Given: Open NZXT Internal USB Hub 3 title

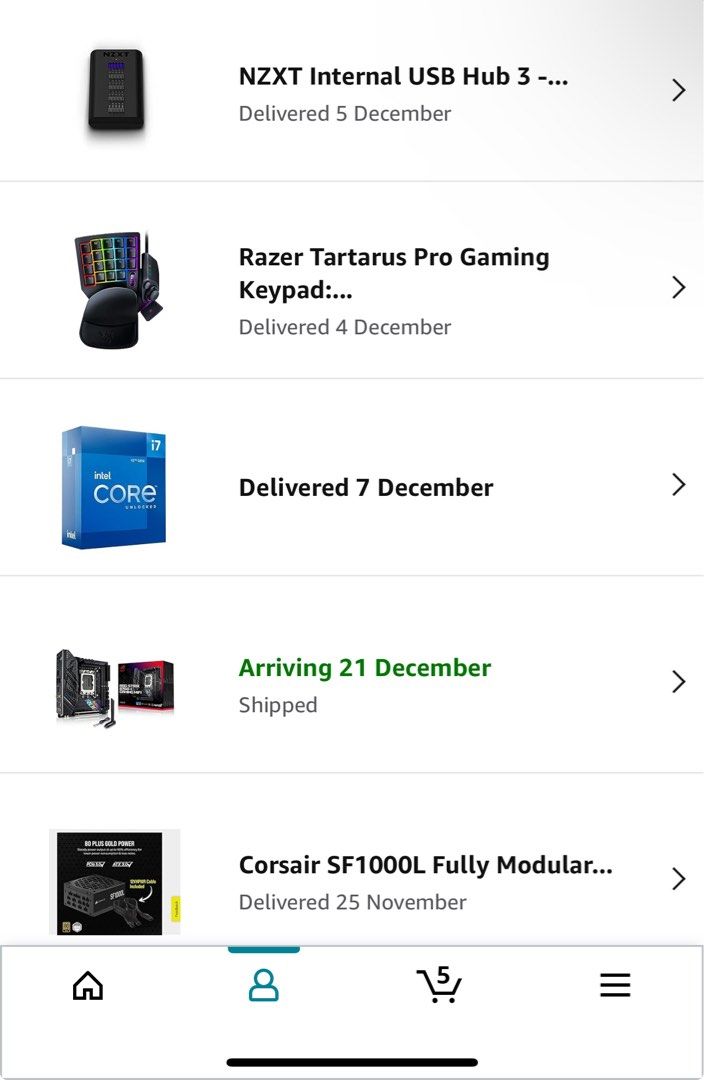Looking at the screenshot, I should (x=403, y=76).
